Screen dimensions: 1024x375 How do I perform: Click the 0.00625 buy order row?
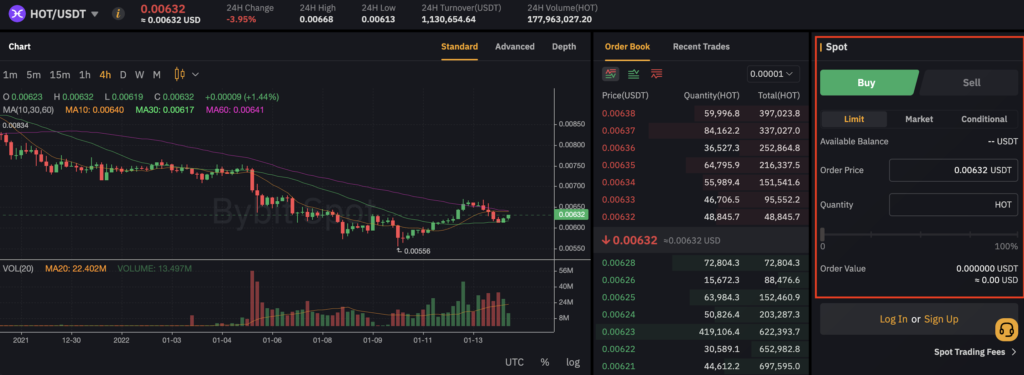click(701, 297)
